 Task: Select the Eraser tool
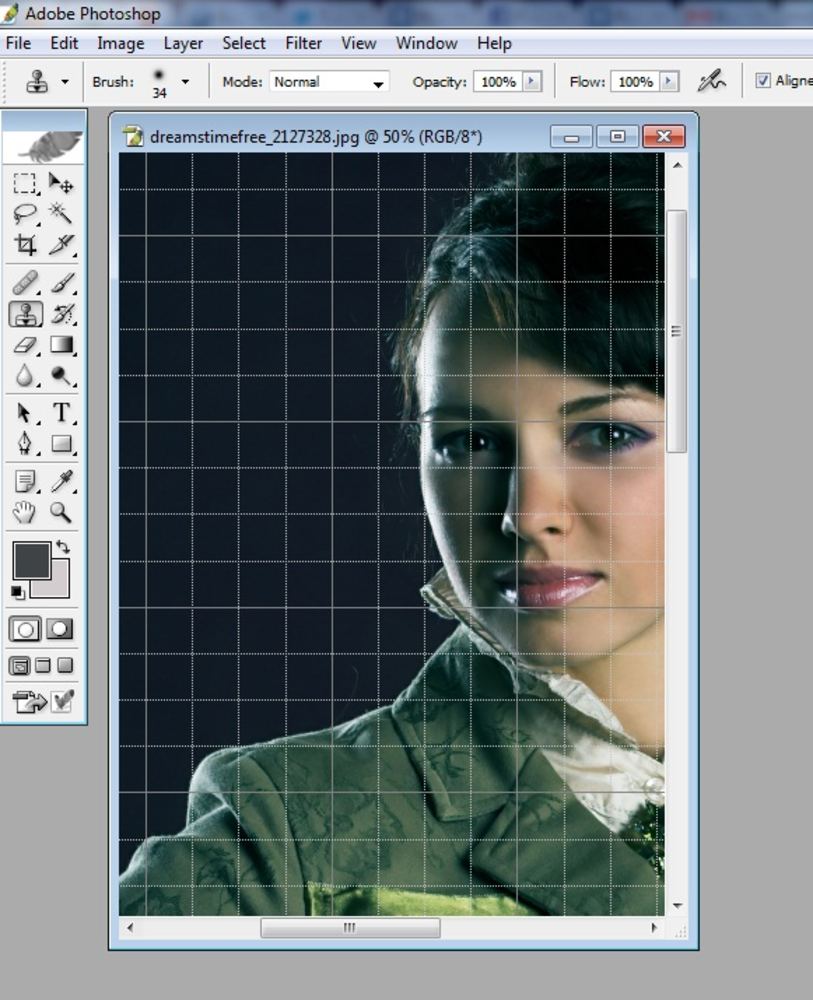click(25, 345)
